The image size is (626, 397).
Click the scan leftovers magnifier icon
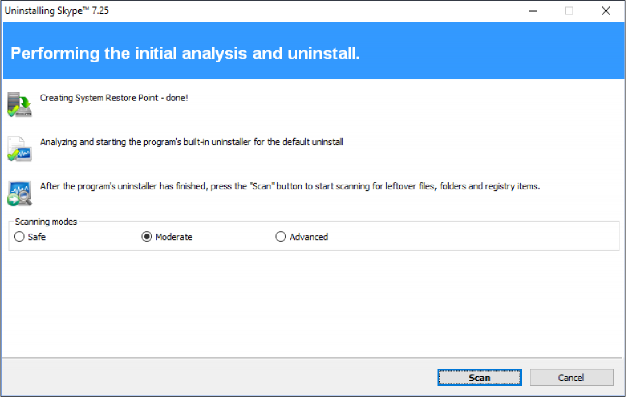(x=19, y=193)
